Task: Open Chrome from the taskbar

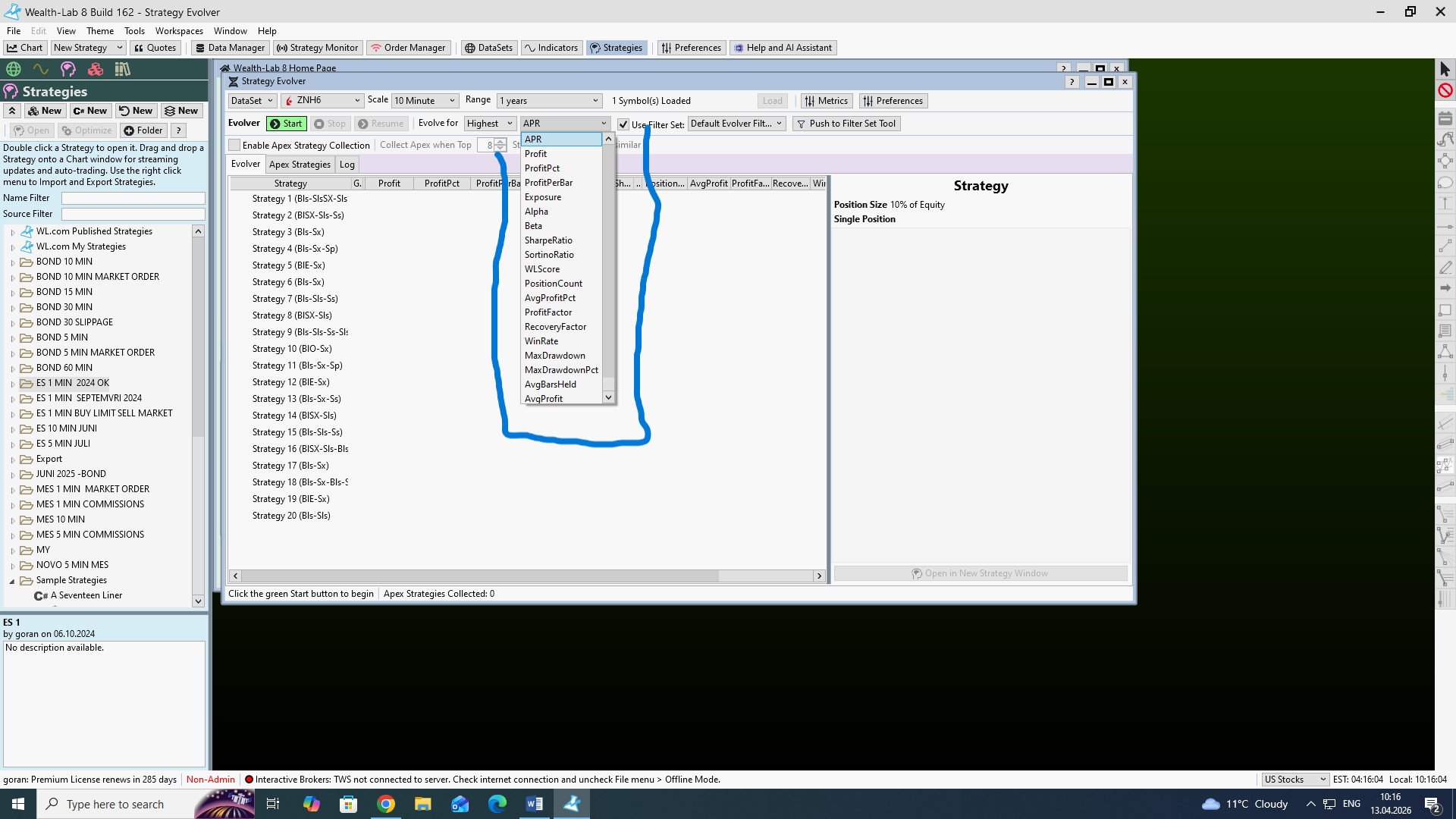Action: [x=386, y=804]
